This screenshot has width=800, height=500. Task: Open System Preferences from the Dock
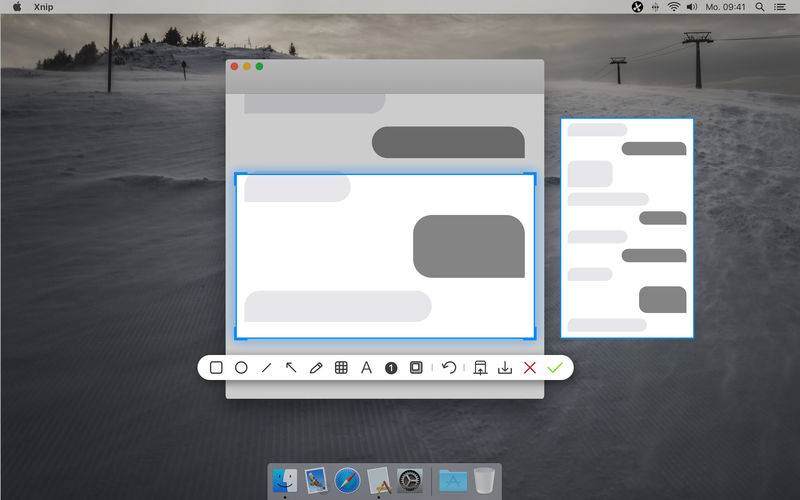410,480
